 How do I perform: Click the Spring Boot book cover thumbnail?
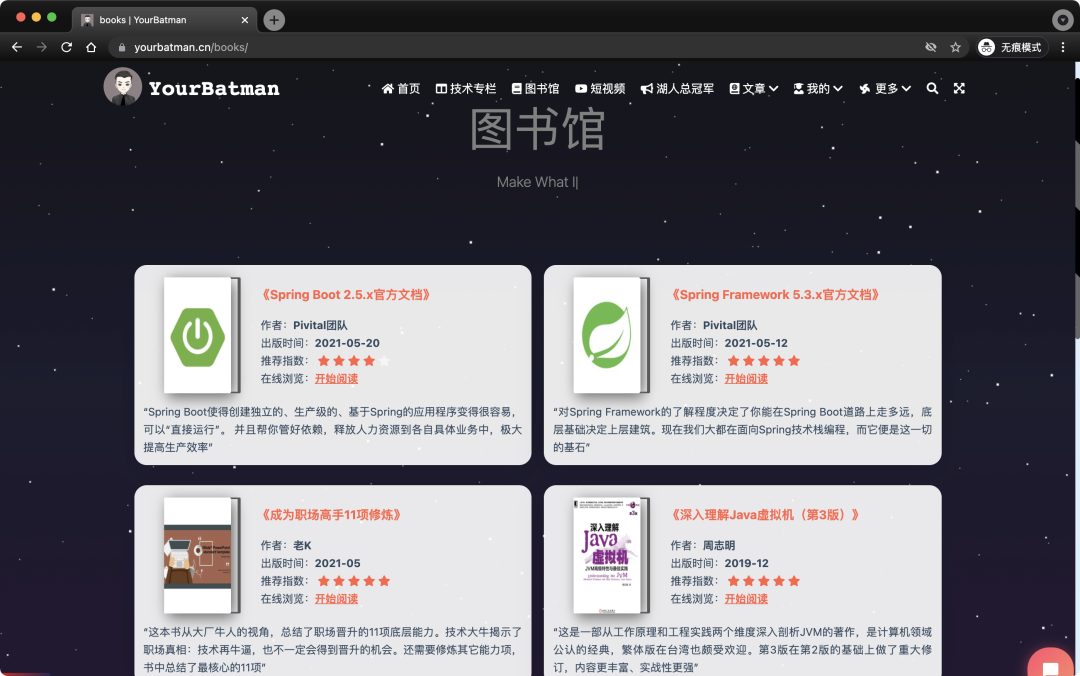pos(201,335)
